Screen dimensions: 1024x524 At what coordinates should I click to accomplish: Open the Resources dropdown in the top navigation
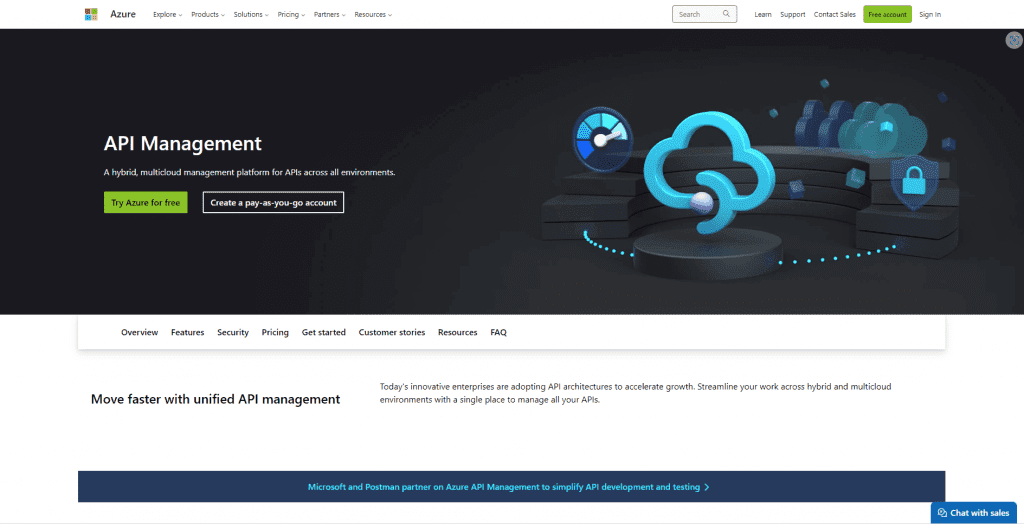tap(373, 14)
